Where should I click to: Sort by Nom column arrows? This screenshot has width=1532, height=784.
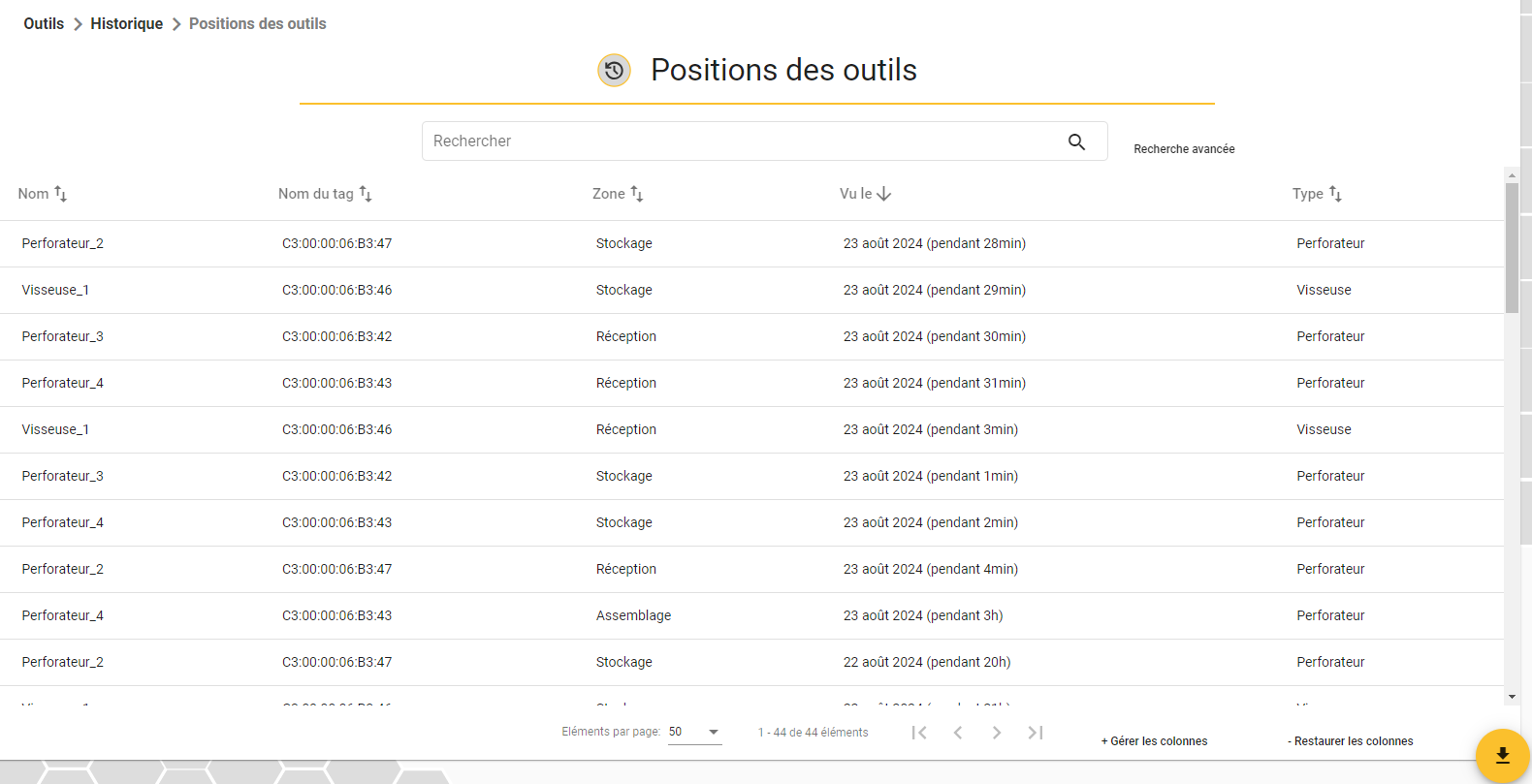(x=60, y=194)
